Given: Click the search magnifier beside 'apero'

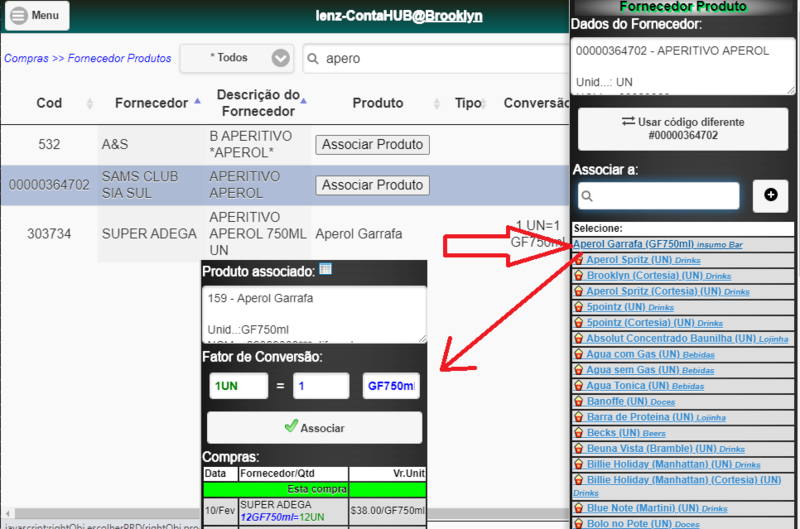Looking at the screenshot, I should pos(313,59).
